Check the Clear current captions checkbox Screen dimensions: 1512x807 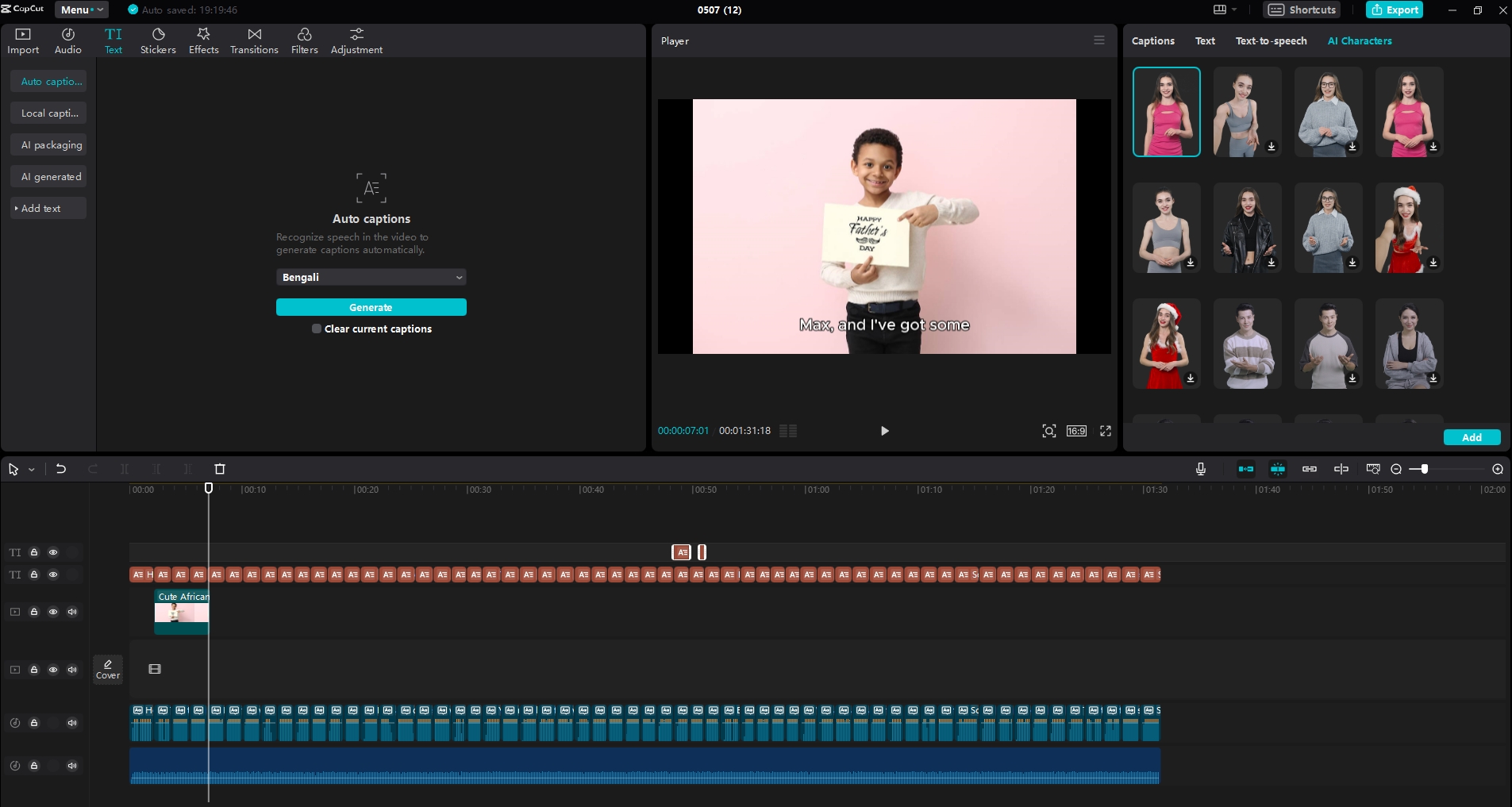[317, 329]
